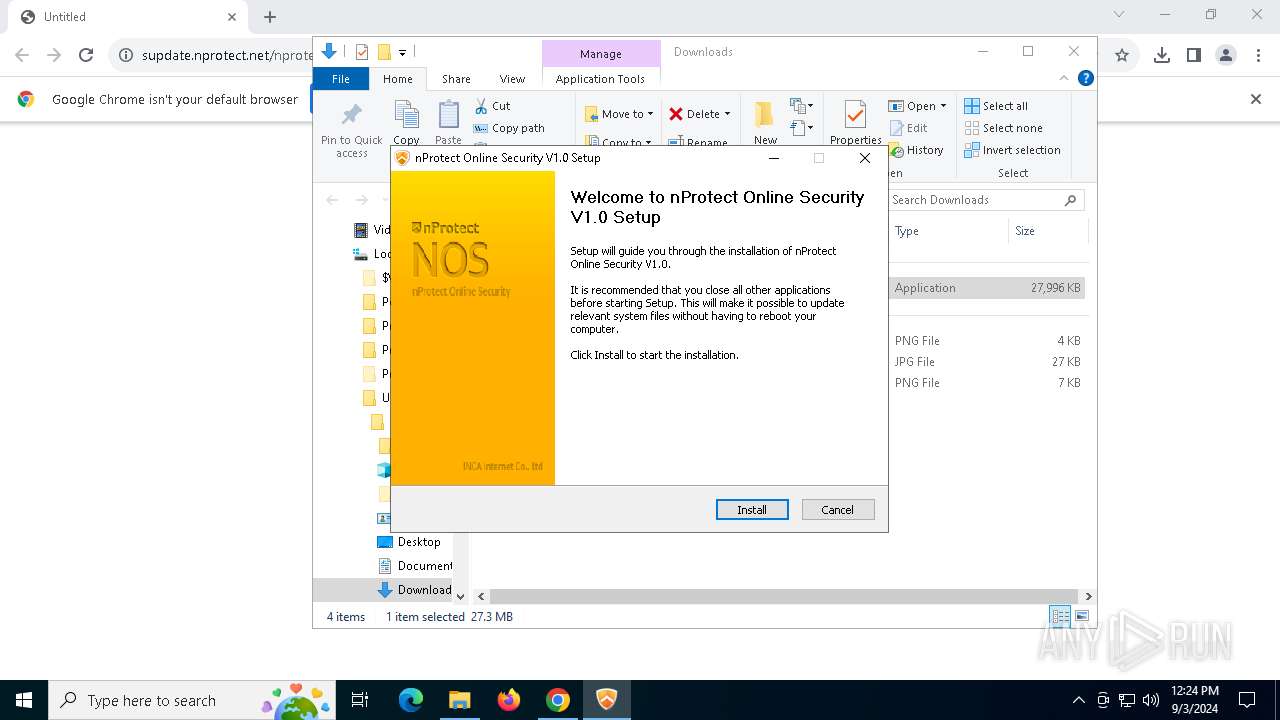Select the JPG File row

coord(986,362)
